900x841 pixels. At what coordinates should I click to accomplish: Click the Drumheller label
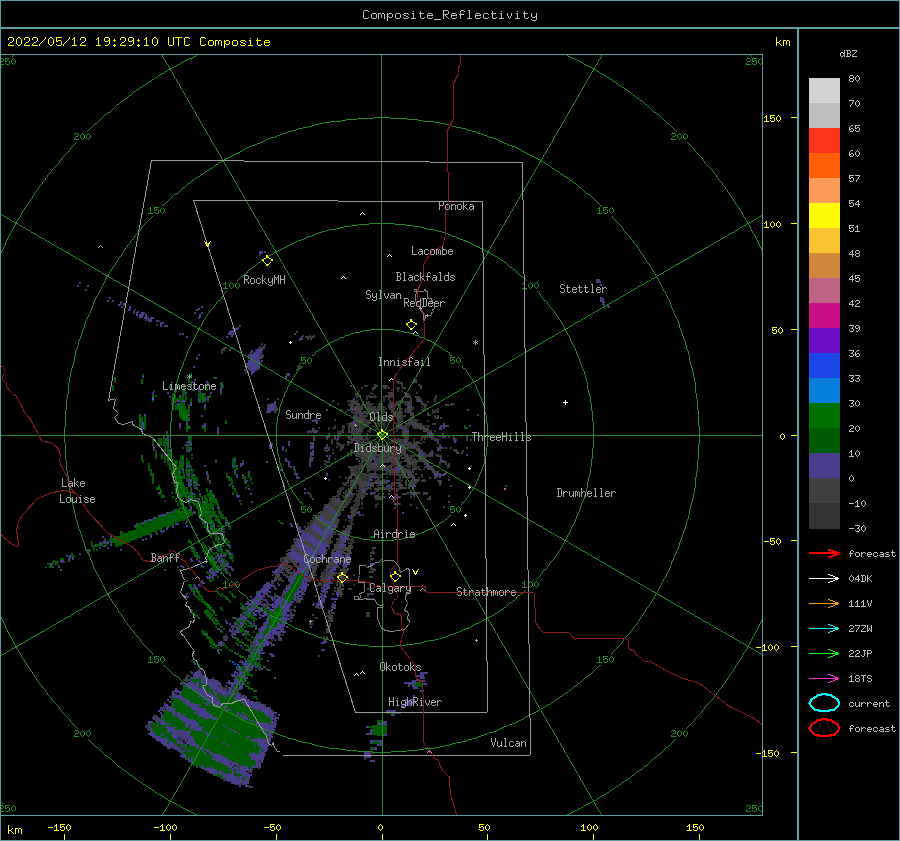coord(586,493)
